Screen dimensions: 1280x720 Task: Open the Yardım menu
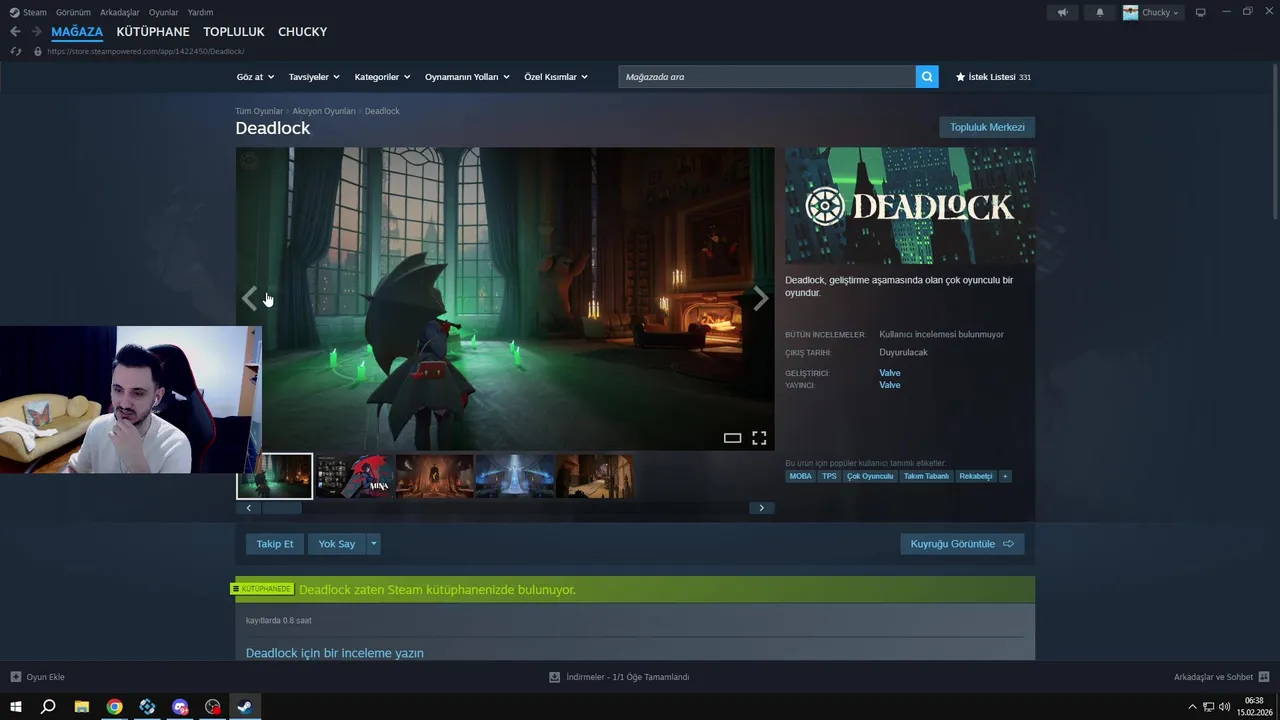point(200,12)
